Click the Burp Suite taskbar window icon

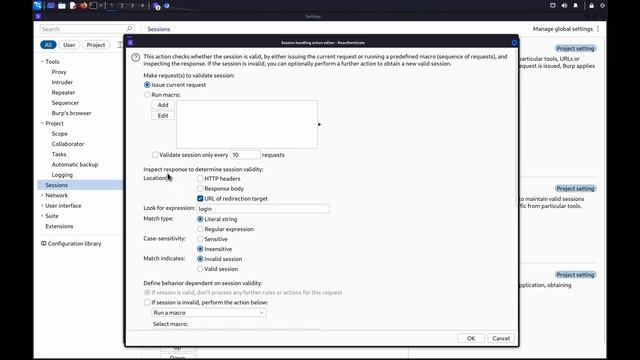tap(156, 6)
